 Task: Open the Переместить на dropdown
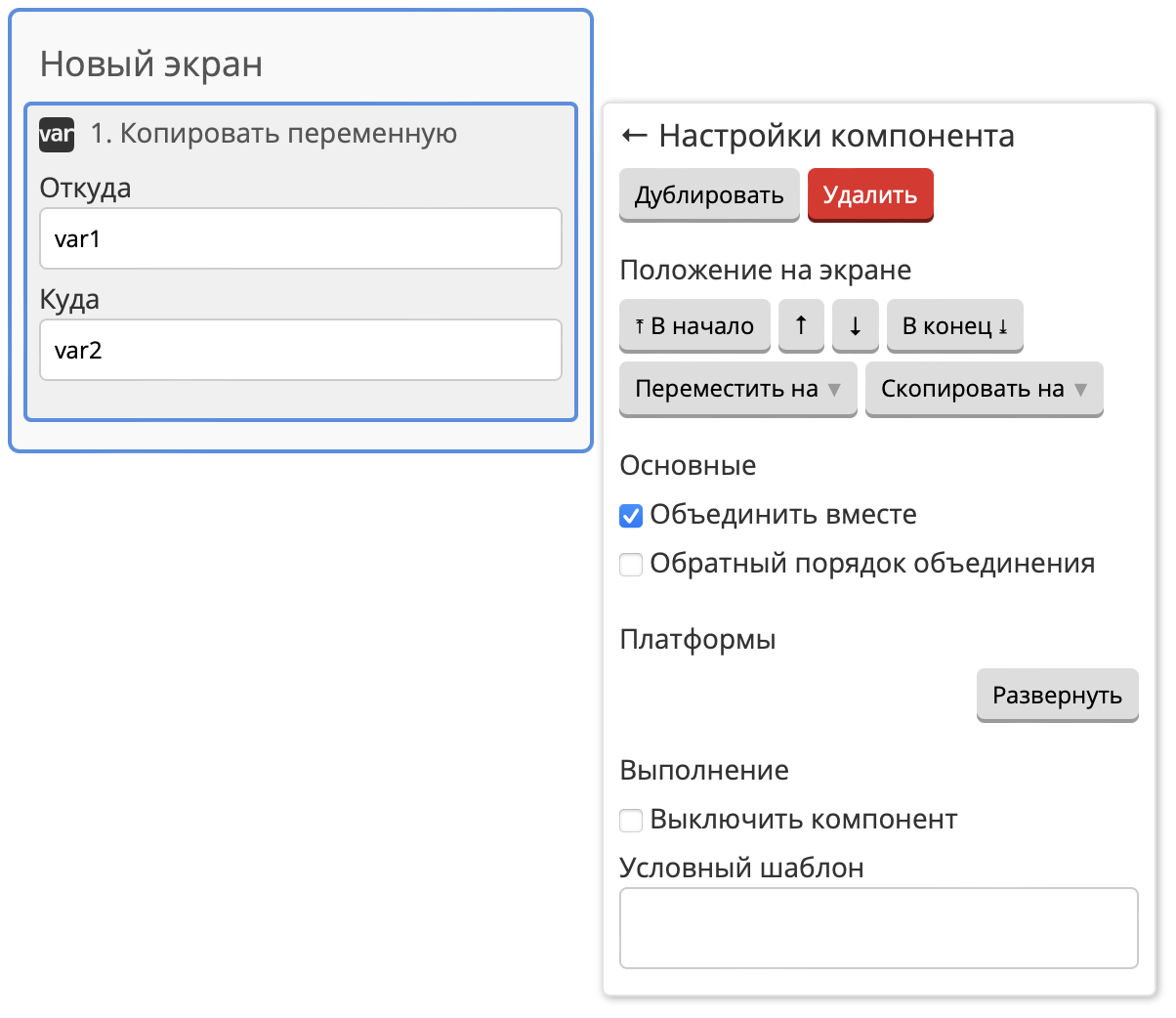point(737,389)
